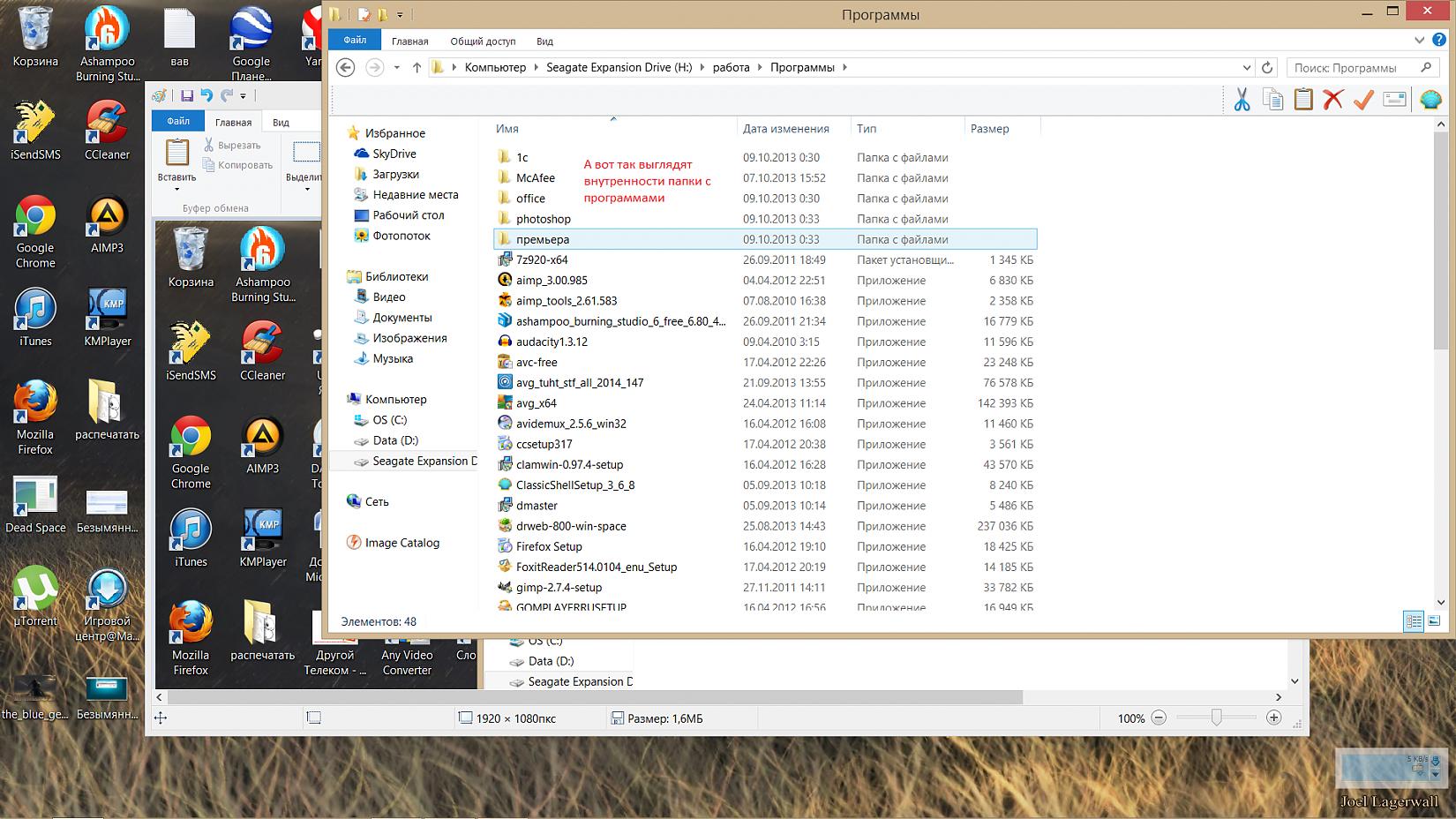Click the scissors Cut icon in Explorer toolbar
Viewport: 1456px width, 819px height.
point(1242,100)
